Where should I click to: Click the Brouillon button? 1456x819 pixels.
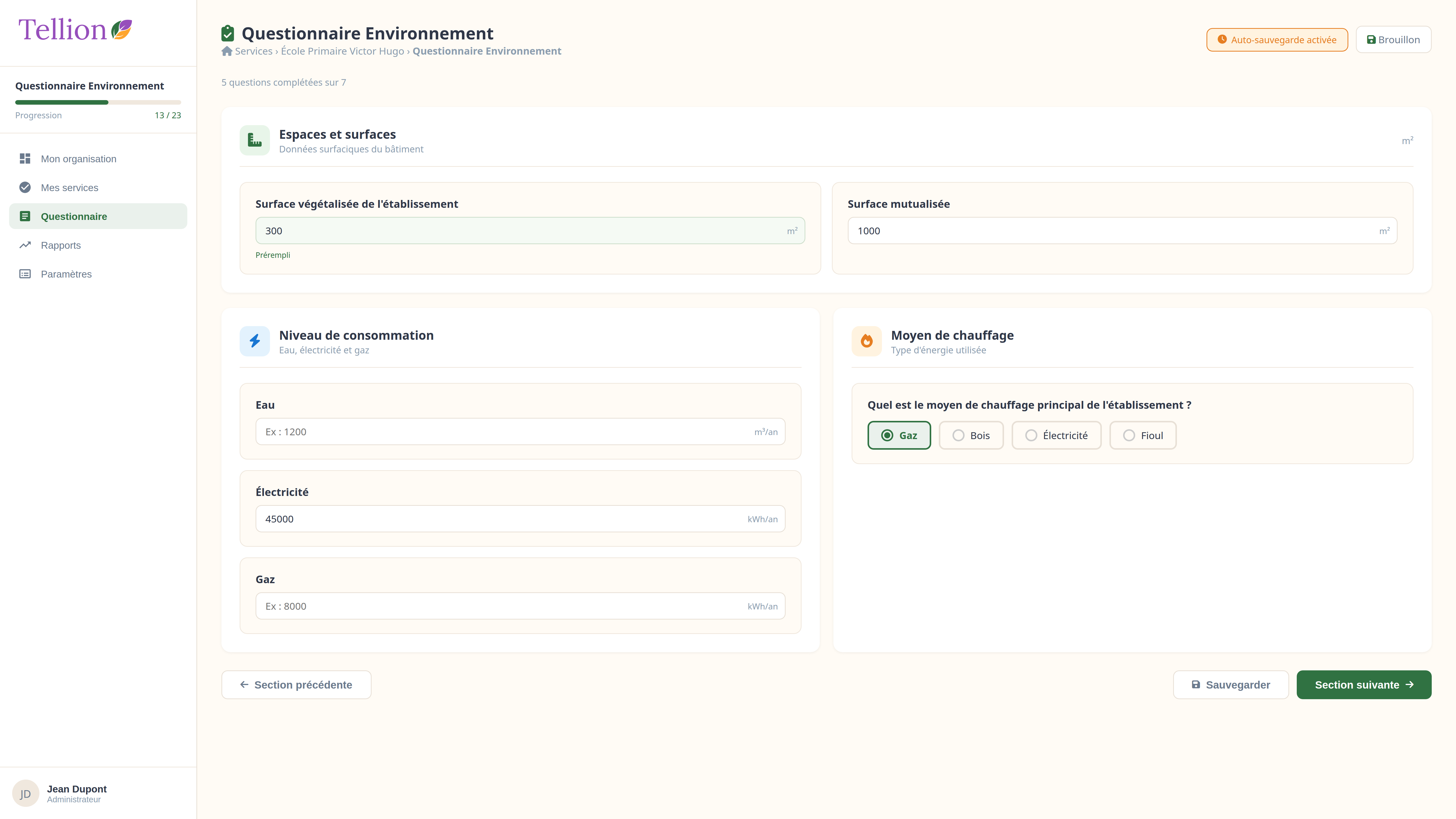[x=1393, y=40]
